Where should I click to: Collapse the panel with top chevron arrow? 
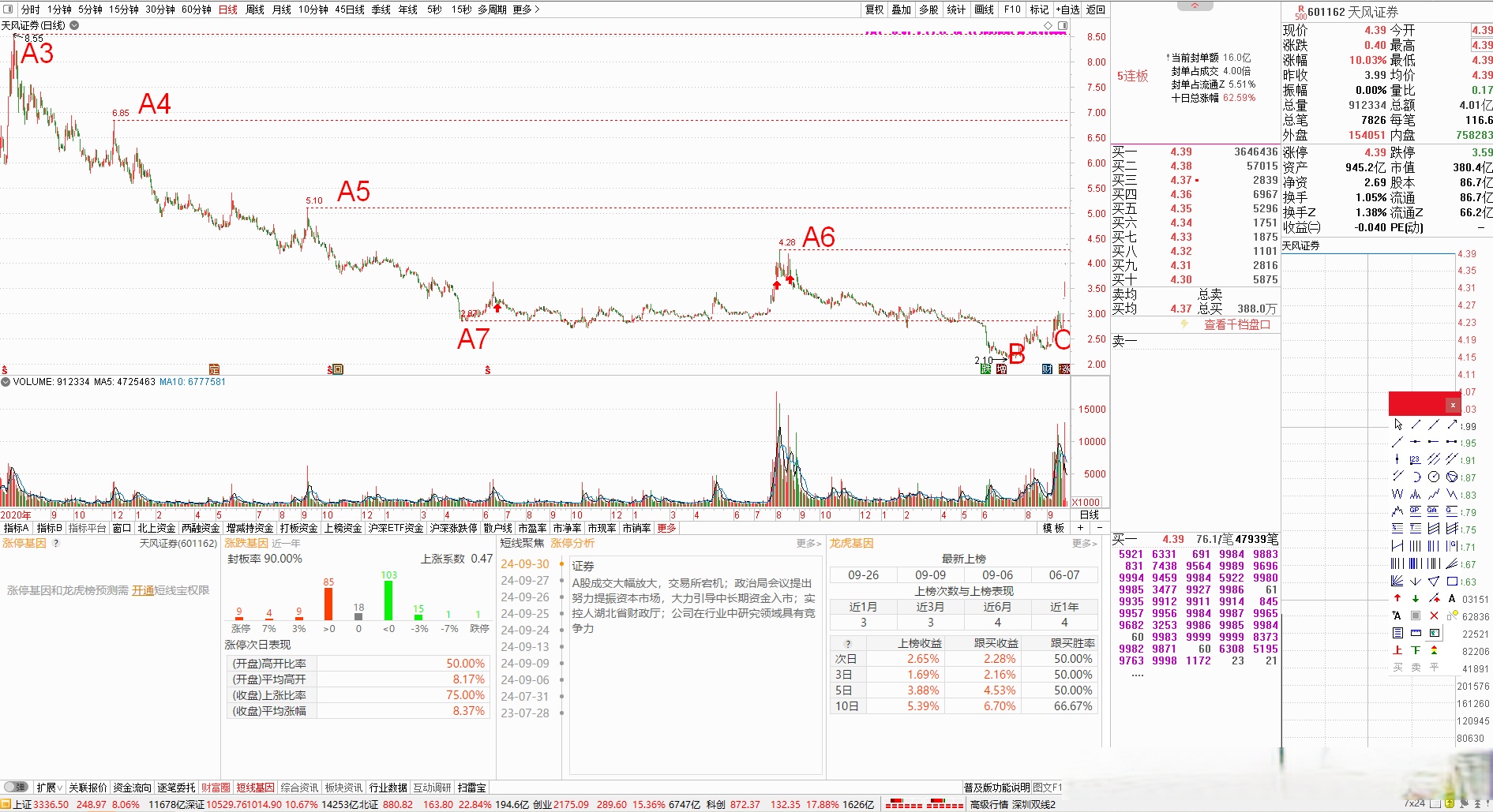1195,6
